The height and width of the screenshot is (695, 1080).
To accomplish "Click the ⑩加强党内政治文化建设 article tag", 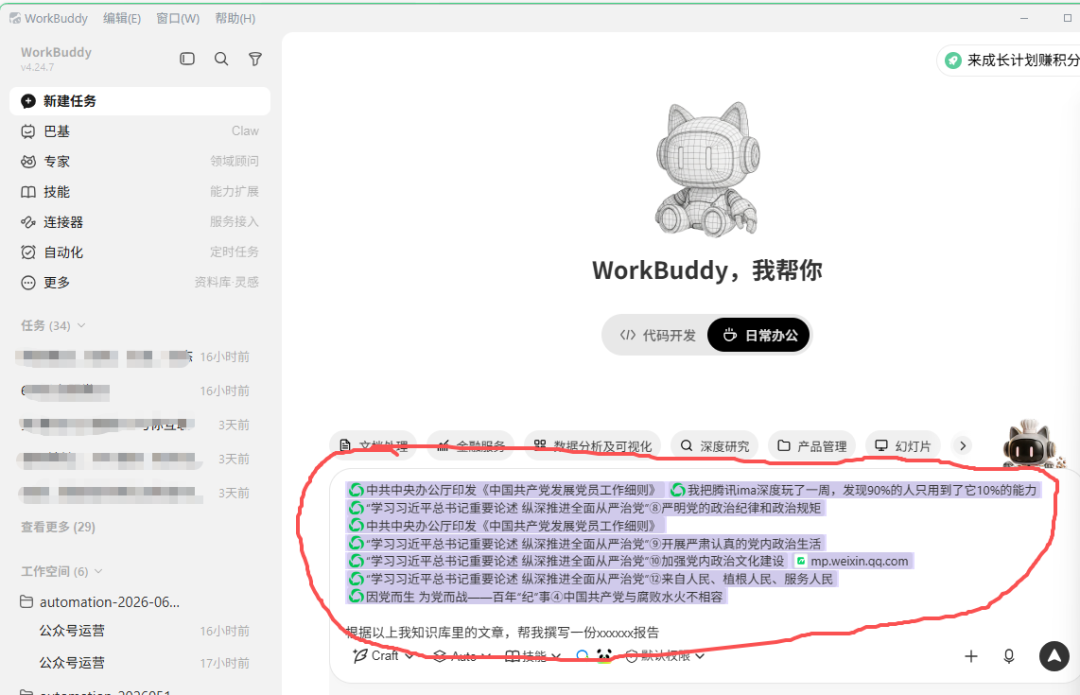I will 567,561.
